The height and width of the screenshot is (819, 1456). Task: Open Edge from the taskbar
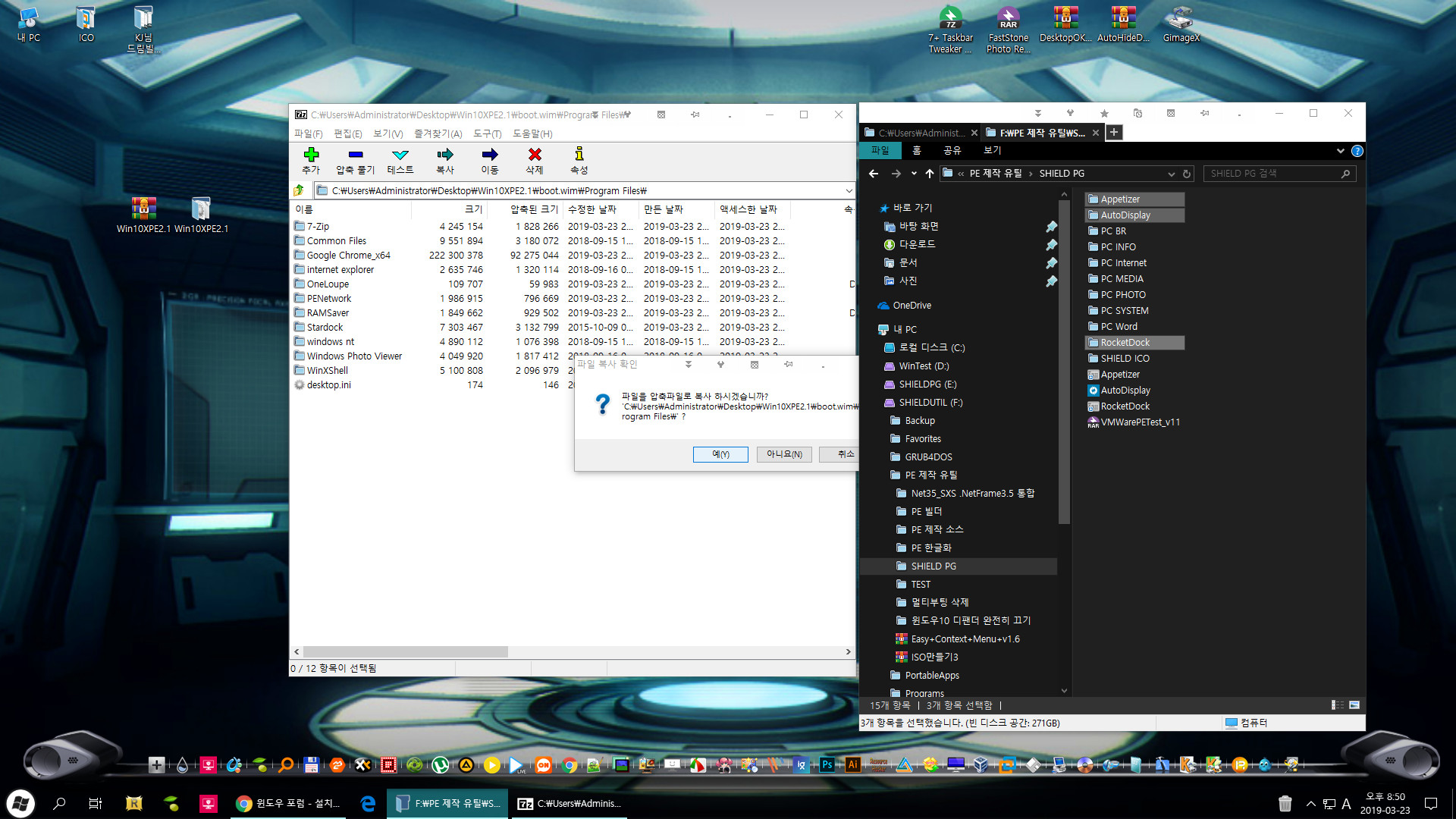pos(368,804)
